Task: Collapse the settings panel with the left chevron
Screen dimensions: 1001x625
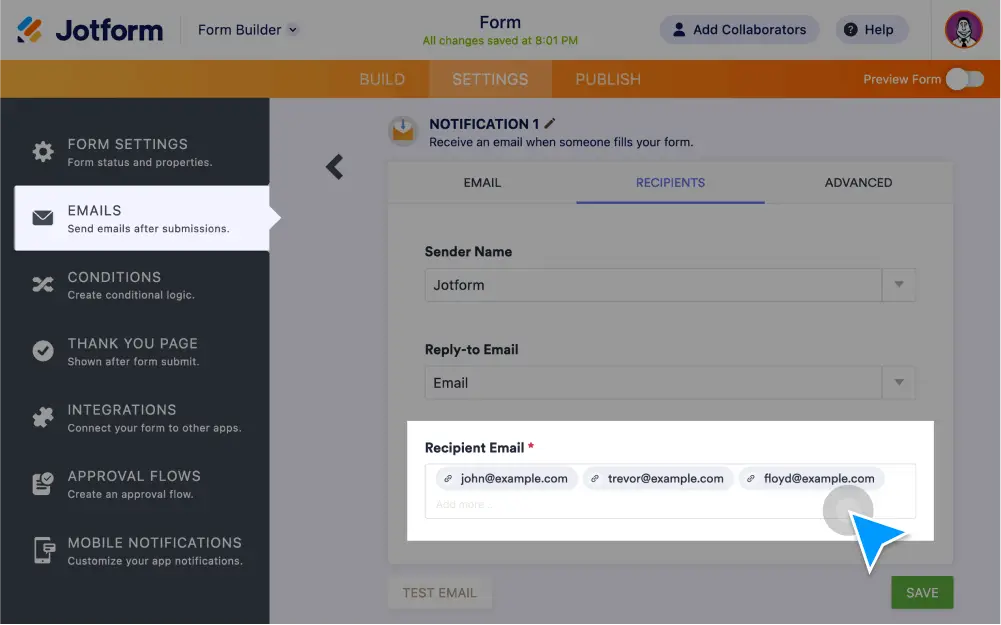Action: tap(333, 167)
